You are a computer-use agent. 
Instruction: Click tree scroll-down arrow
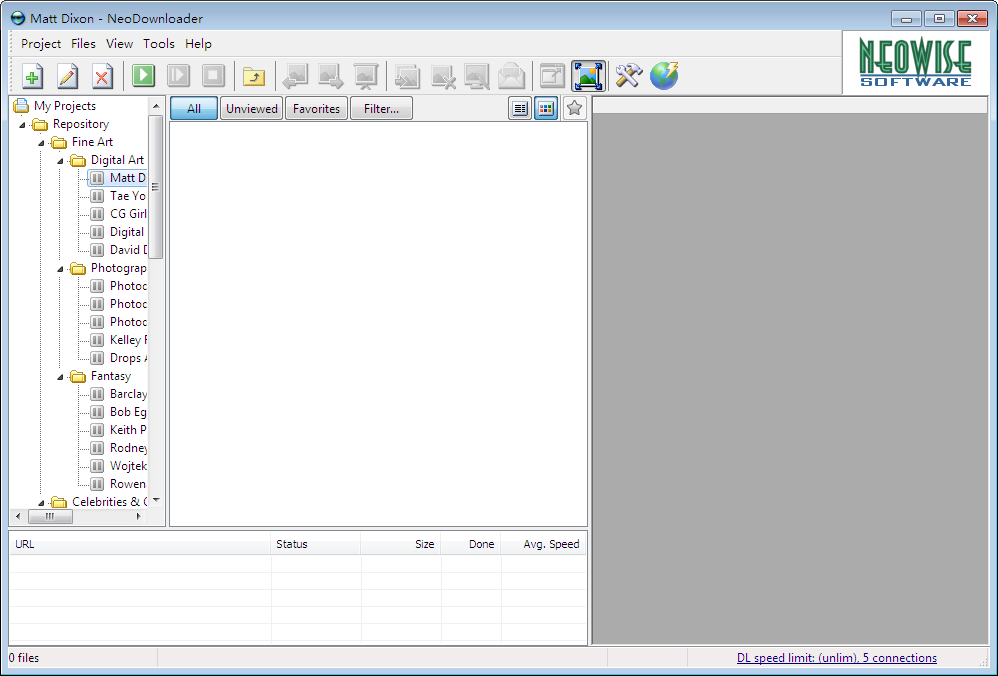click(x=156, y=500)
